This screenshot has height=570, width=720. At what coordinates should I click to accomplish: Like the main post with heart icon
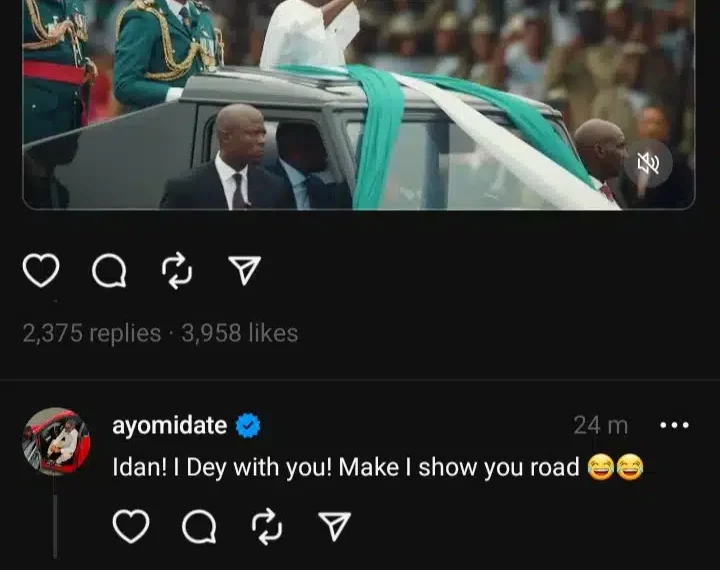click(41, 270)
